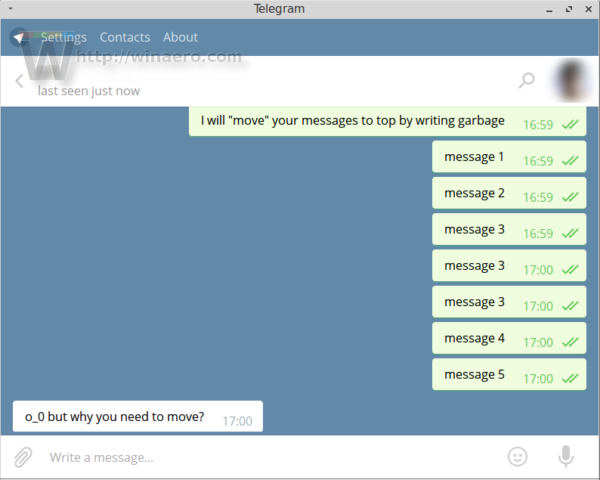Click the 'I will "move" your messages' bubble
Screen dimensions: 600x480
(387, 121)
